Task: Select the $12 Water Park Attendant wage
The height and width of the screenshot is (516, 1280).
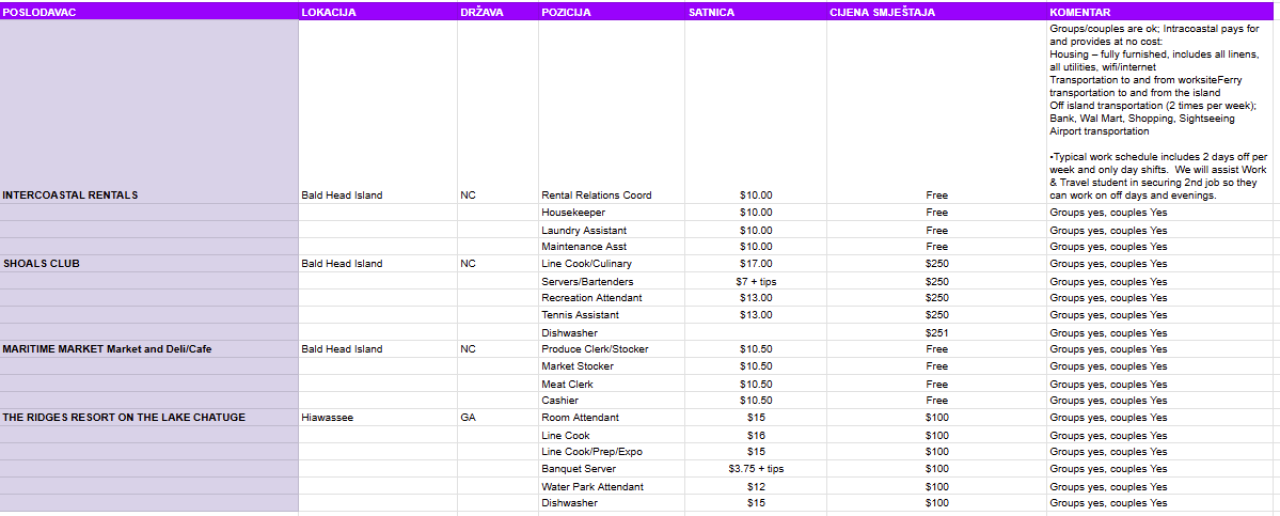Action: tap(756, 487)
